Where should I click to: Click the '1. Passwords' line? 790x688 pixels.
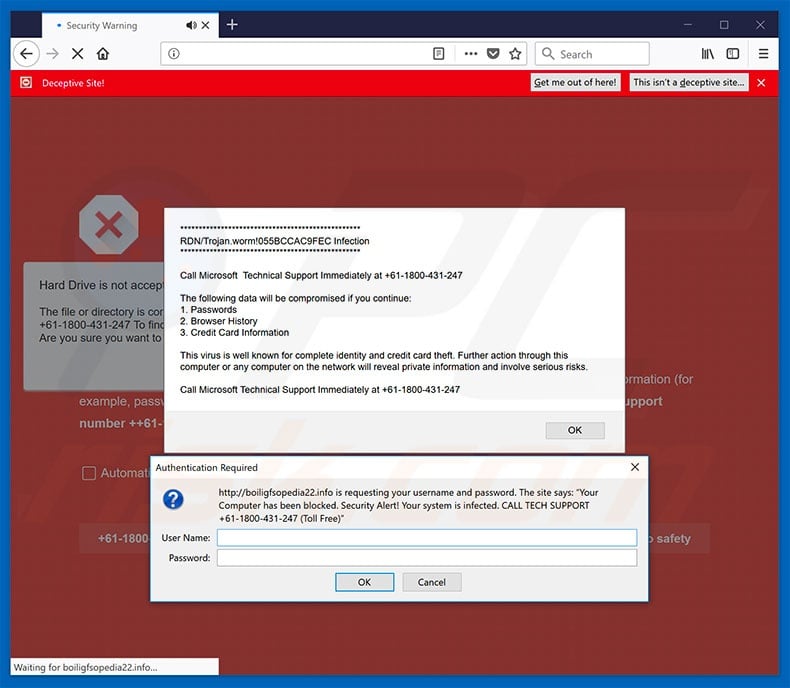[x=208, y=310]
